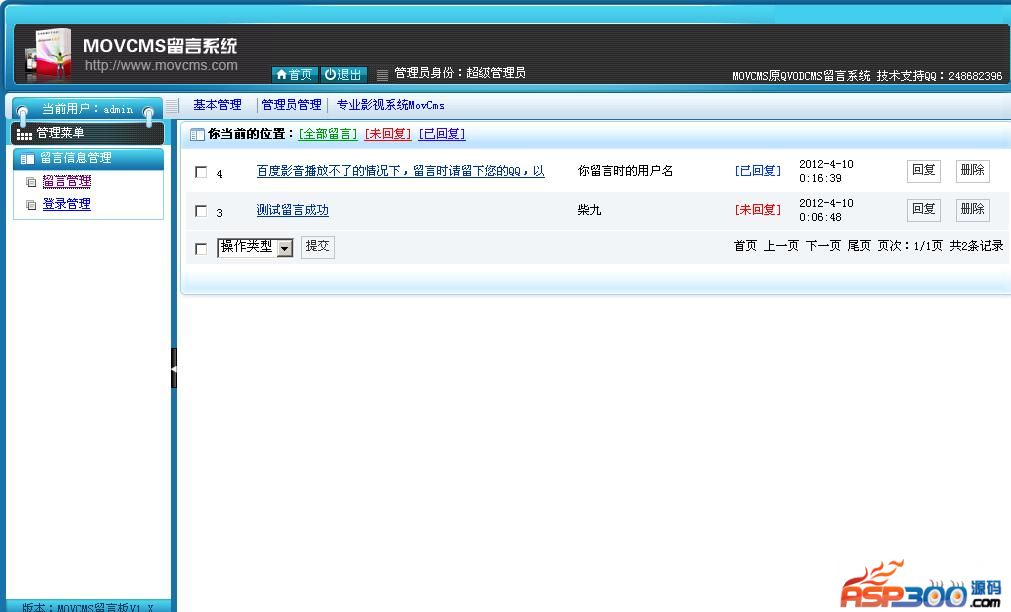Click the MOVCMS product box logo
The image size is (1011, 612).
tap(48, 55)
